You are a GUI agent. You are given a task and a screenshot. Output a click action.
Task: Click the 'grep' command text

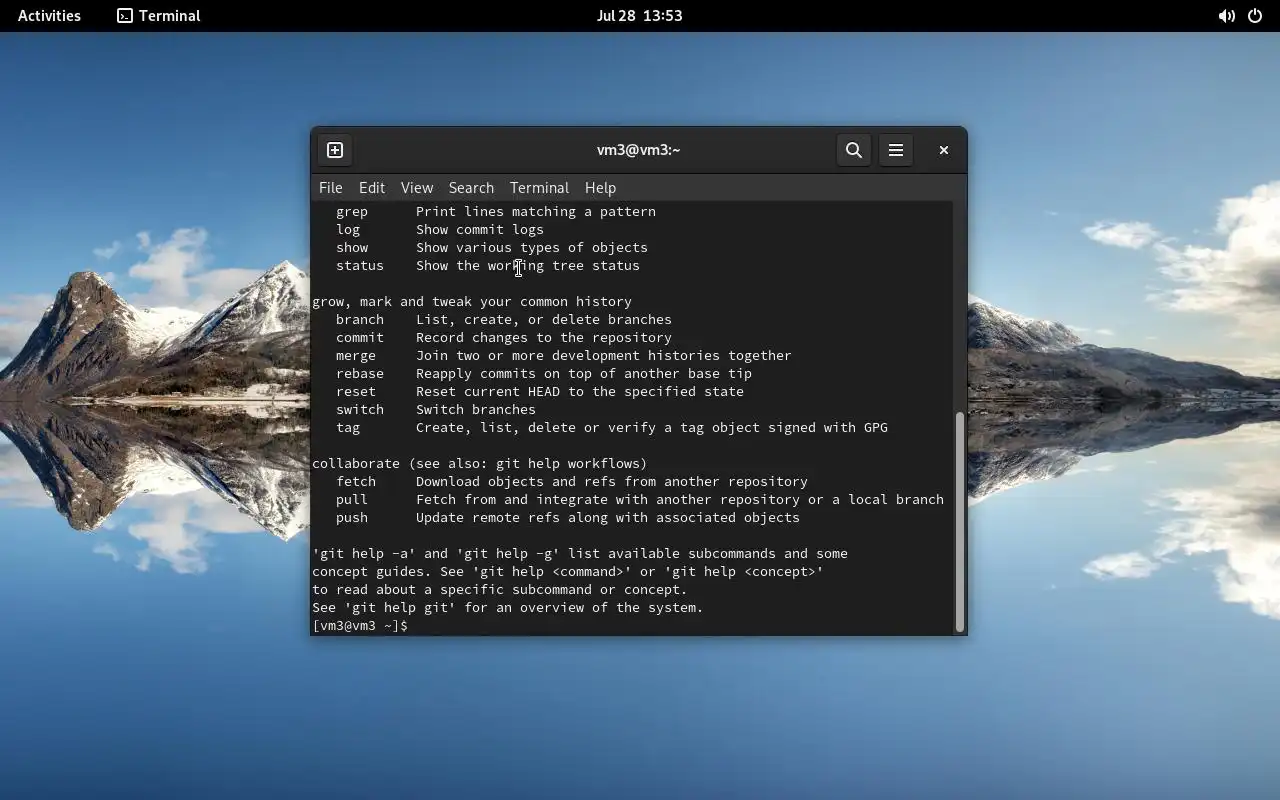[x=352, y=212]
